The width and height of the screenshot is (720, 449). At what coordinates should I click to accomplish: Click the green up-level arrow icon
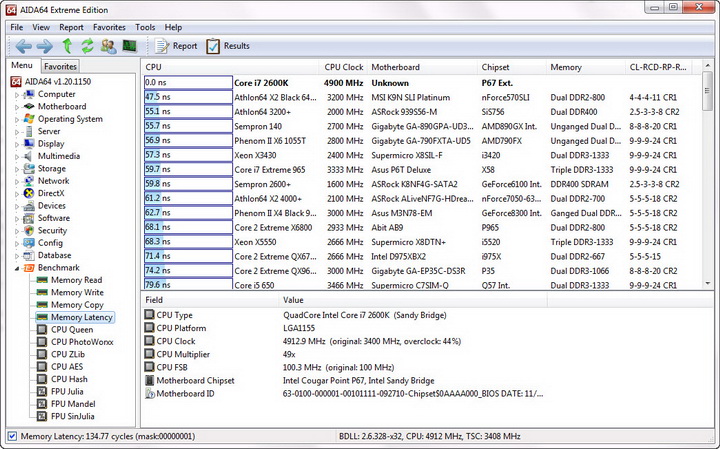[x=68, y=46]
